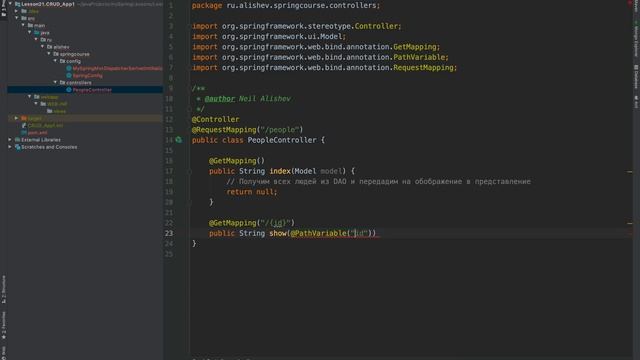Select PeopleController in project tree
This screenshot has height=360, width=640.
[92, 90]
